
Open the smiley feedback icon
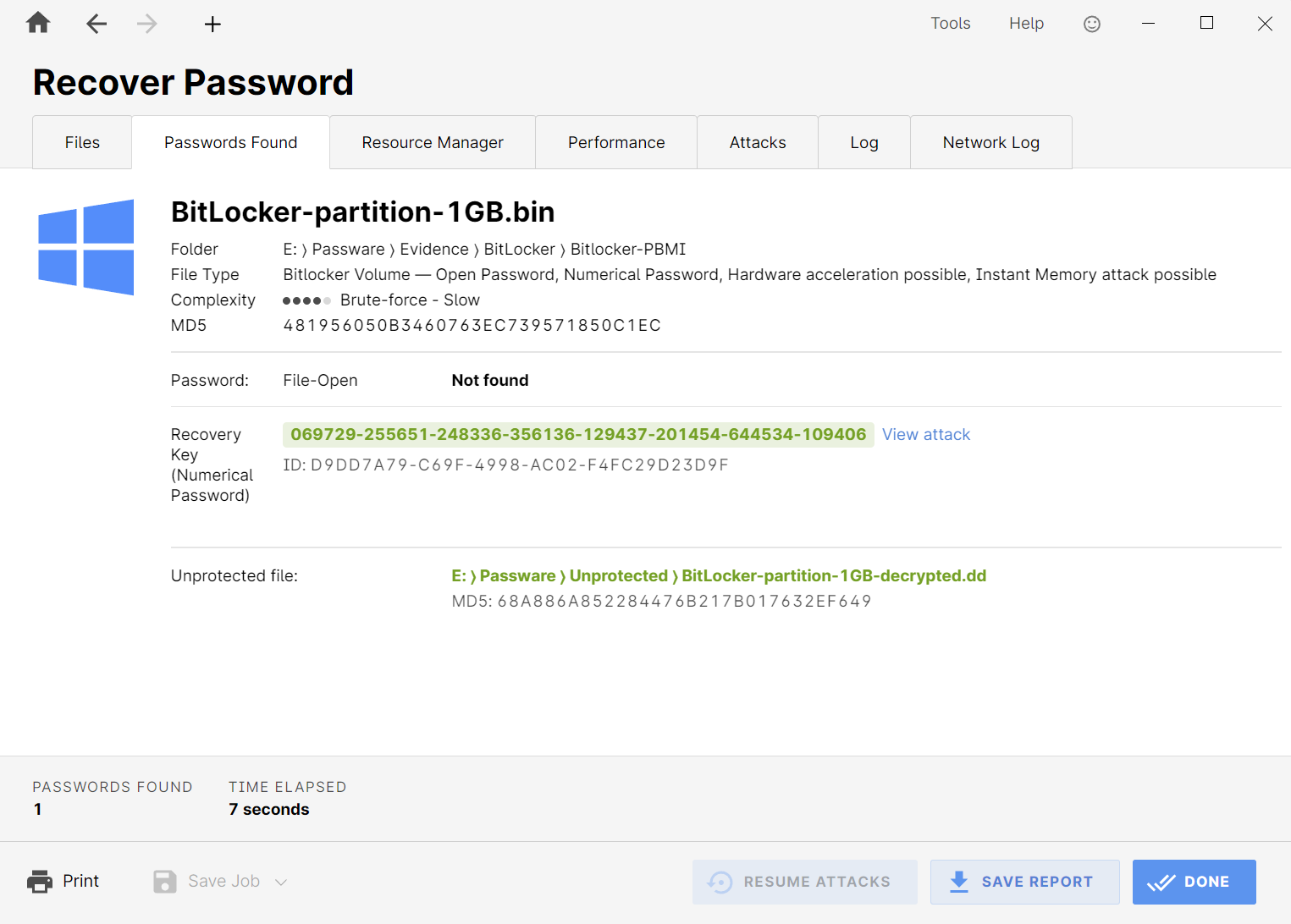click(1092, 24)
